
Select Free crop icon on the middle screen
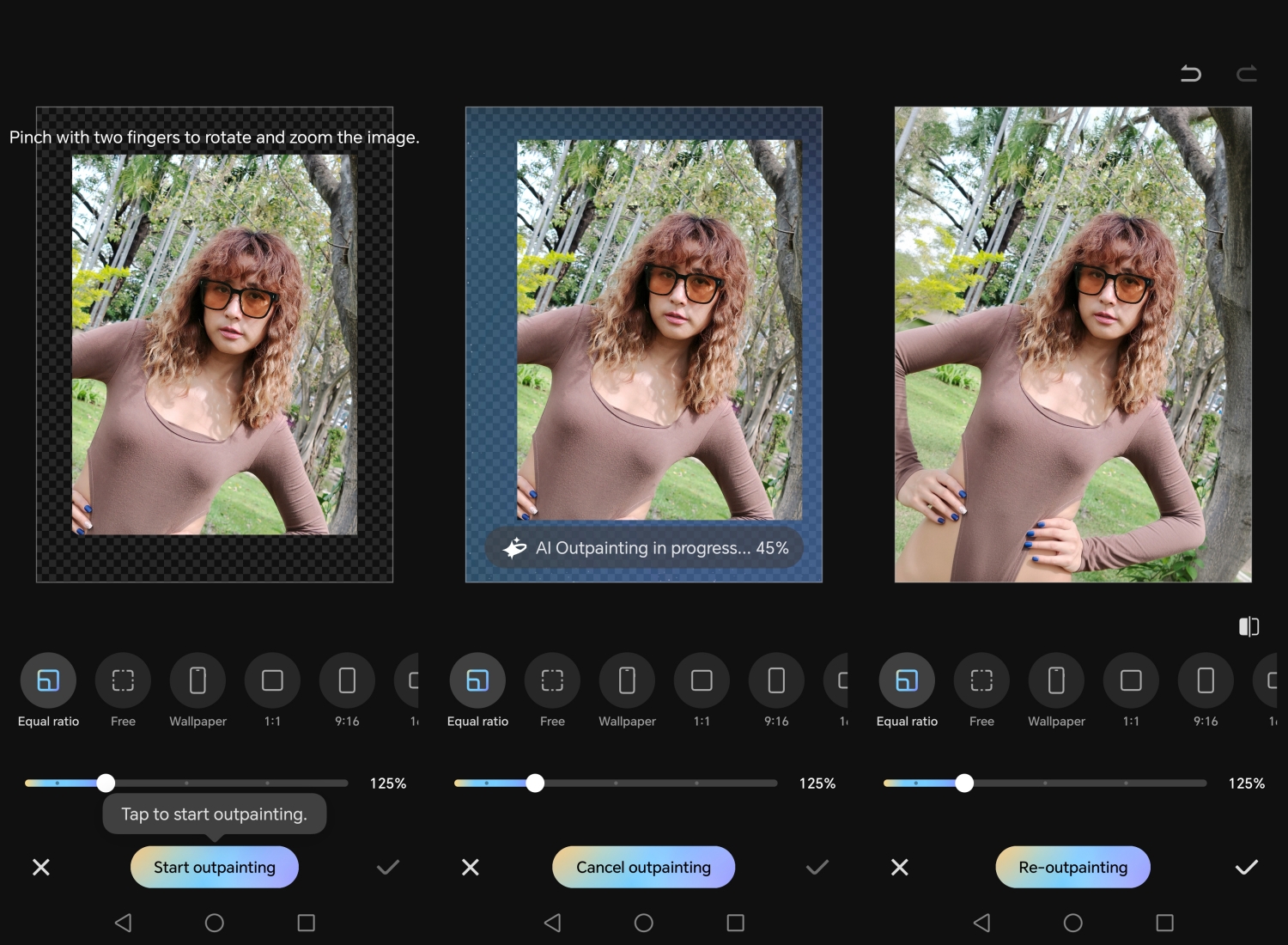click(x=552, y=680)
